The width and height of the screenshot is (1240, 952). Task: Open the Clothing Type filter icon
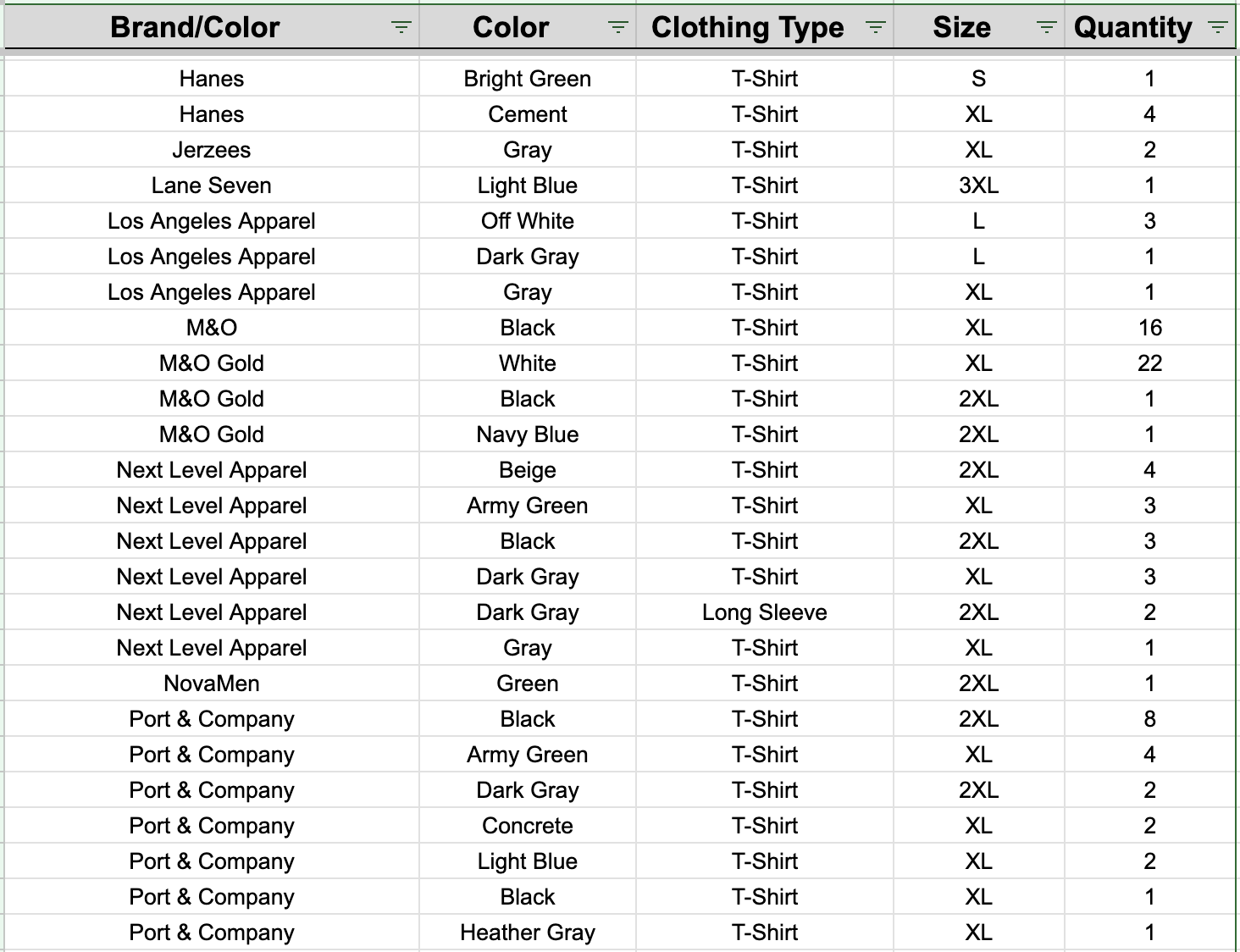876,28
